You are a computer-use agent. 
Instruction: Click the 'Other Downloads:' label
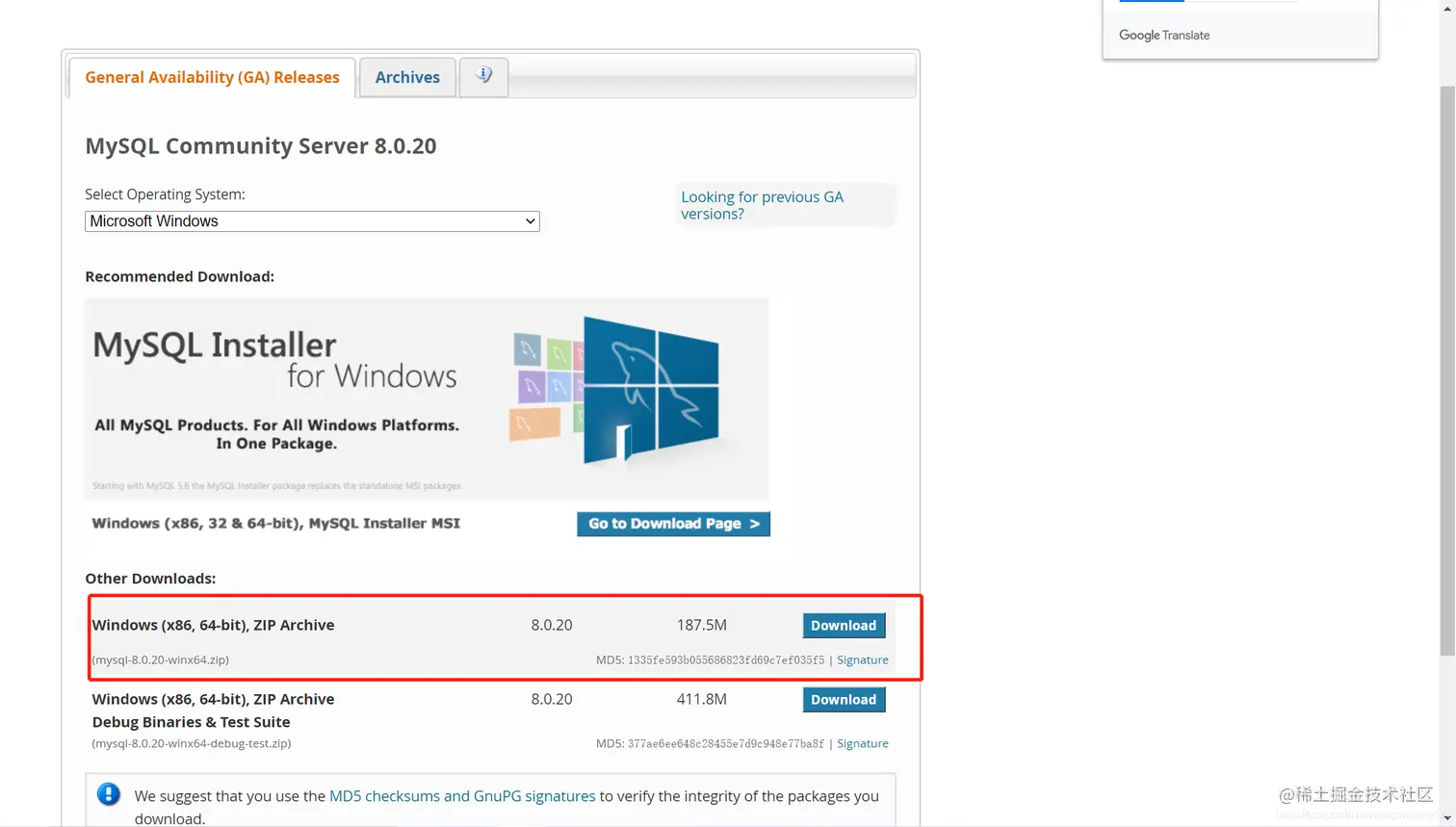tap(150, 579)
